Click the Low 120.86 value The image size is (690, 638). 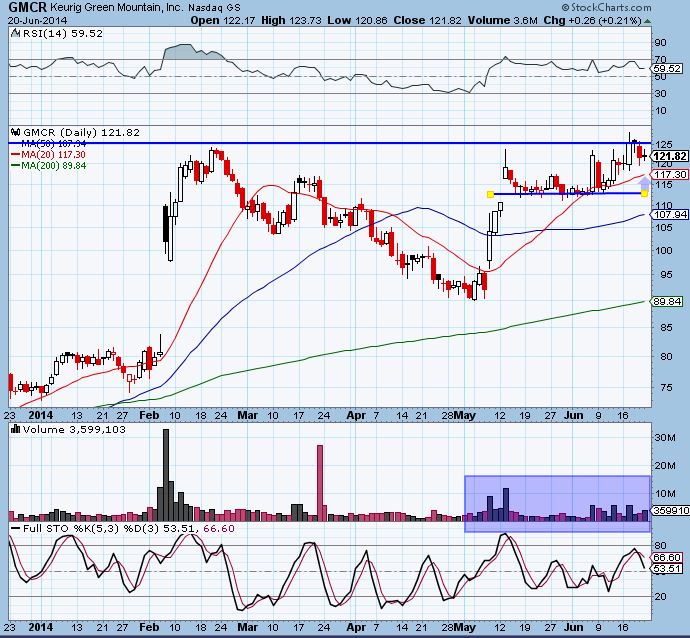pyautogui.click(x=357, y=20)
